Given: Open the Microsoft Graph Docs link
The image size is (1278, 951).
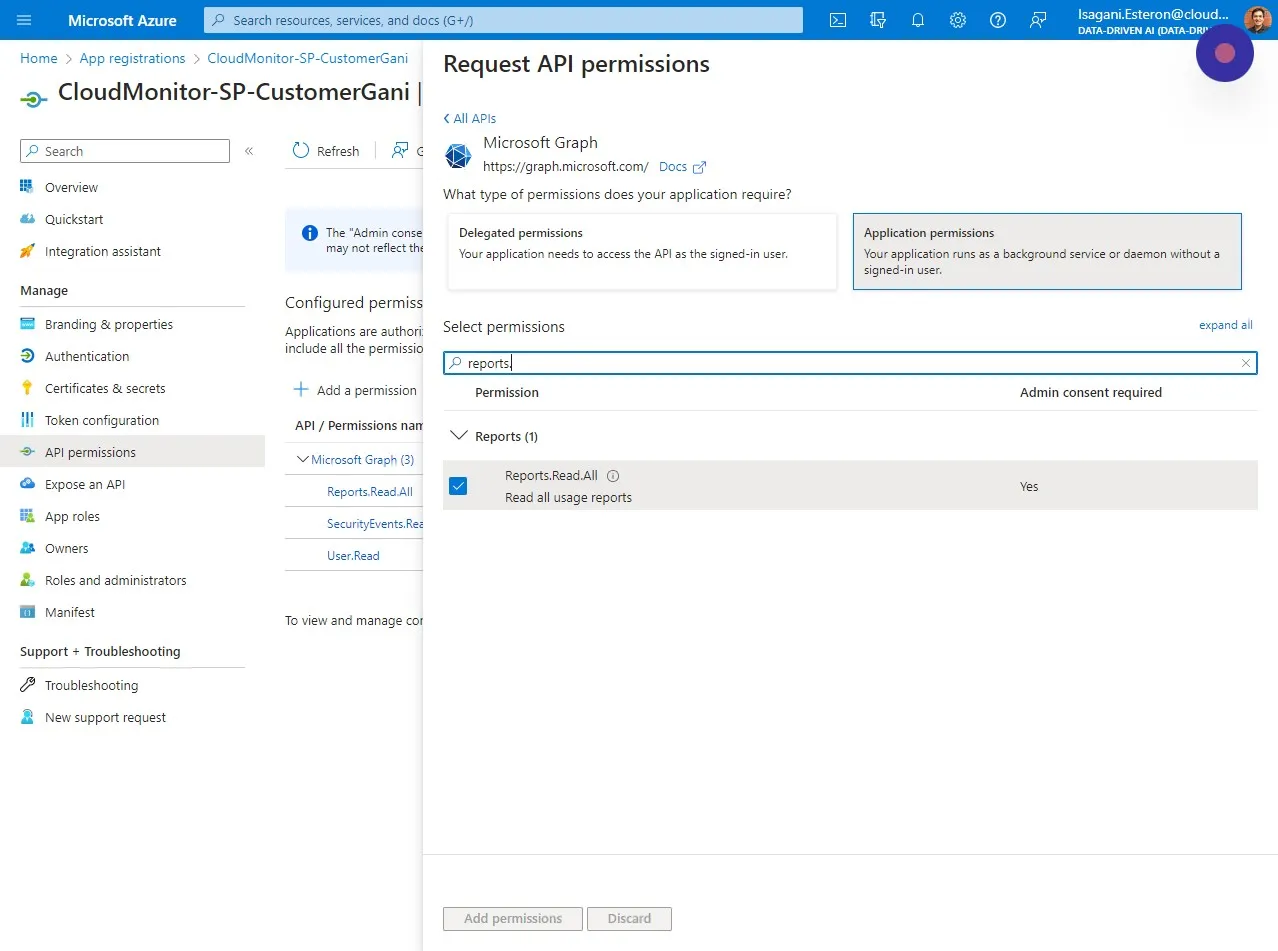Looking at the screenshot, I should [x=682, y=167].
